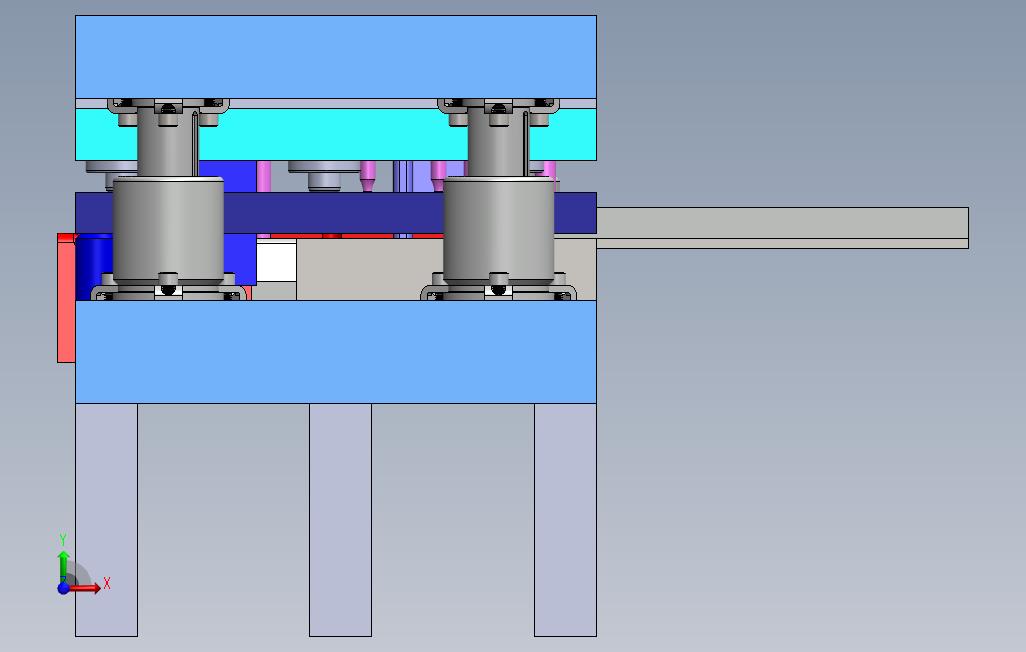Select the top blue plate of the assembly
The width and height of the screenshot is (1026, 652).
click(x=336, y=57)
